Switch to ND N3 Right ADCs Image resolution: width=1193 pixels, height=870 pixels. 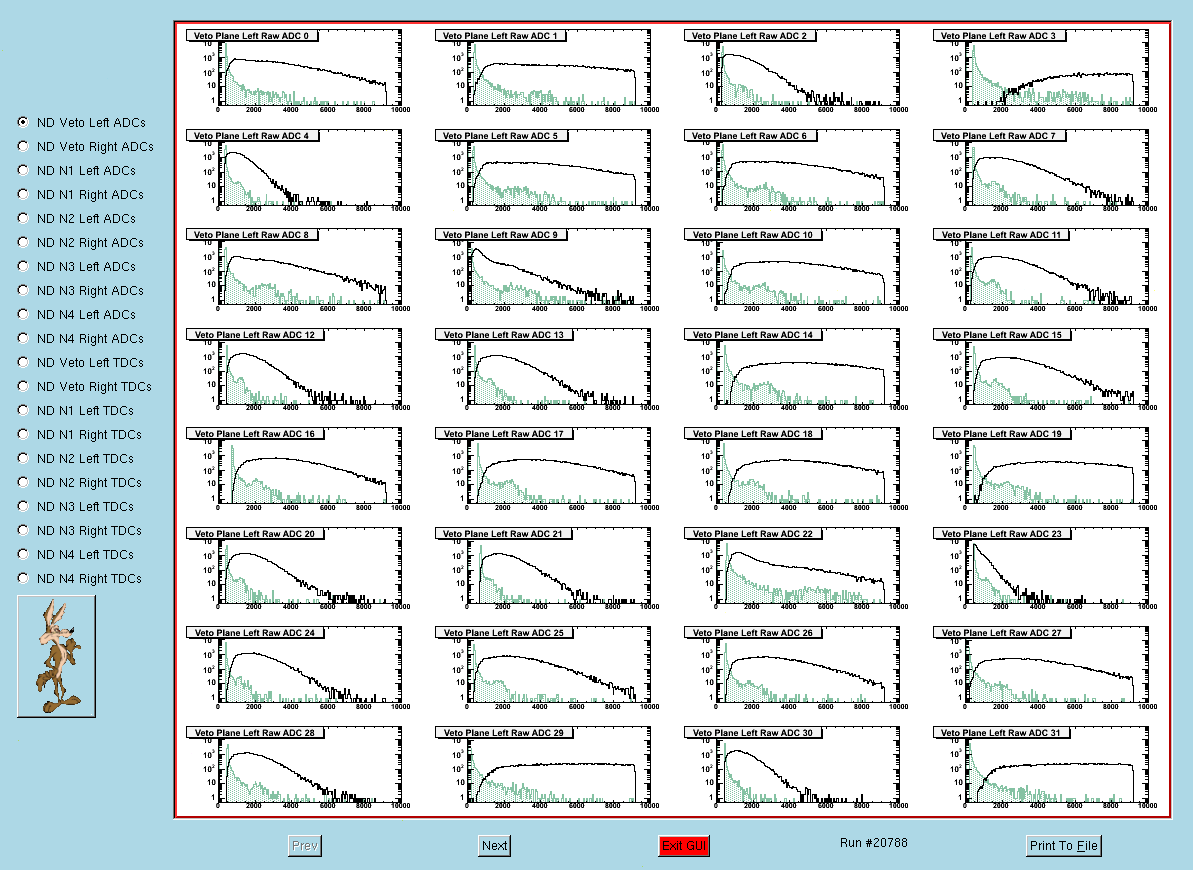(x=24, y=290)
